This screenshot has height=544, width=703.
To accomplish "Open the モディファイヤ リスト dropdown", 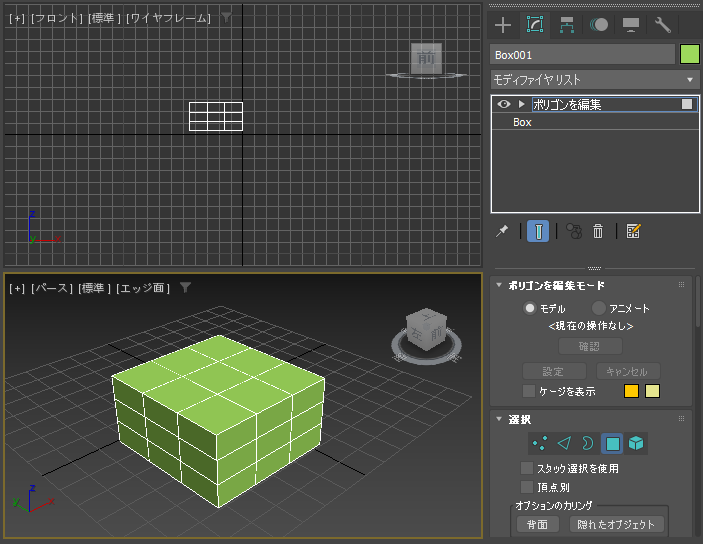I will tap(595, 80).
